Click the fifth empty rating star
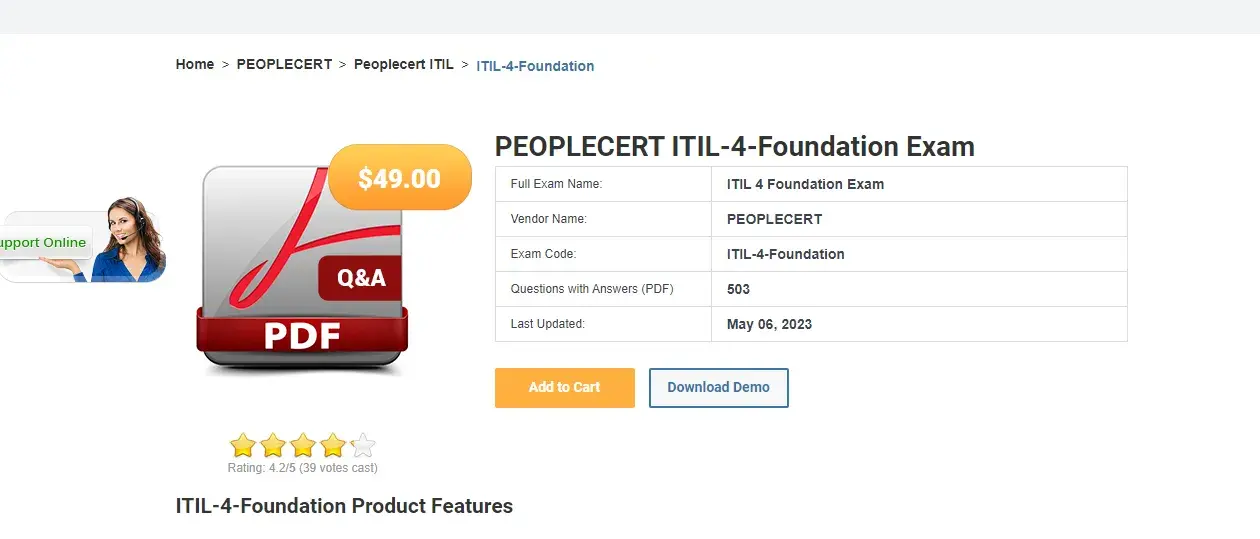The image size is (1260, 539). [364, 445]
